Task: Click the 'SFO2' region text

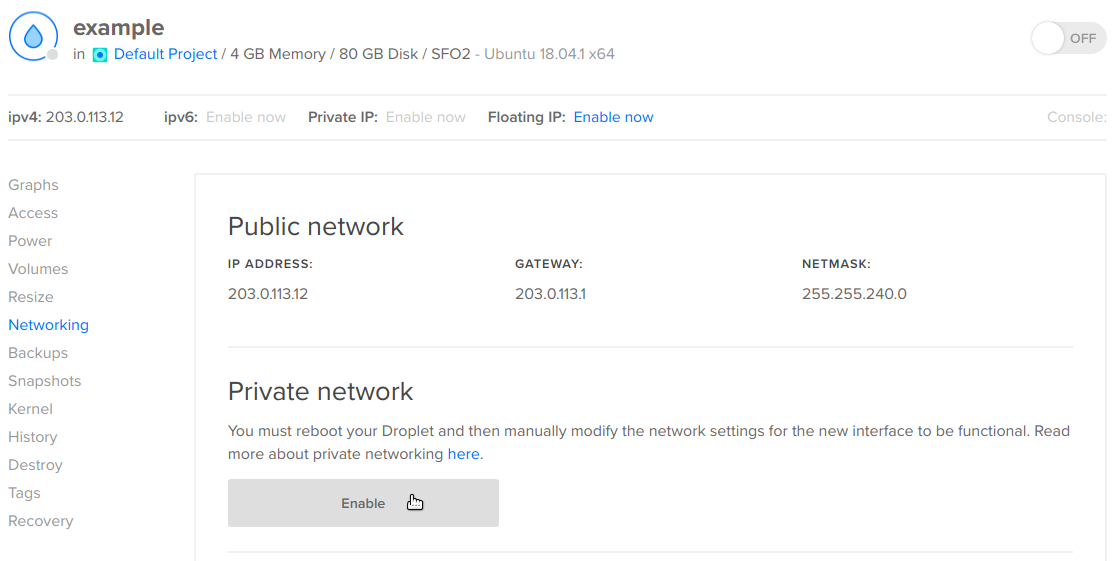Action: pos(451,54)
